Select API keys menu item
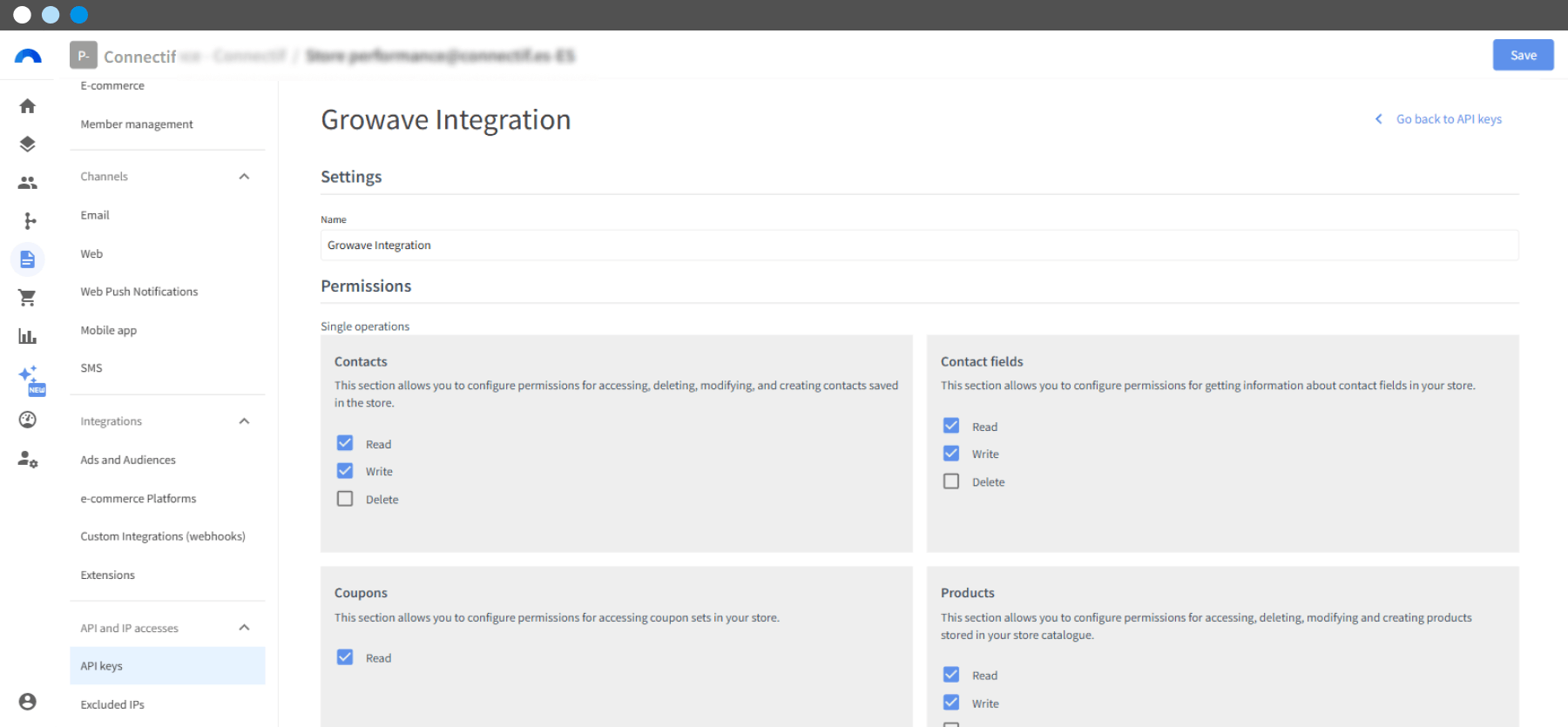Viewport: 1568px width, 727px height. (167, 666)
